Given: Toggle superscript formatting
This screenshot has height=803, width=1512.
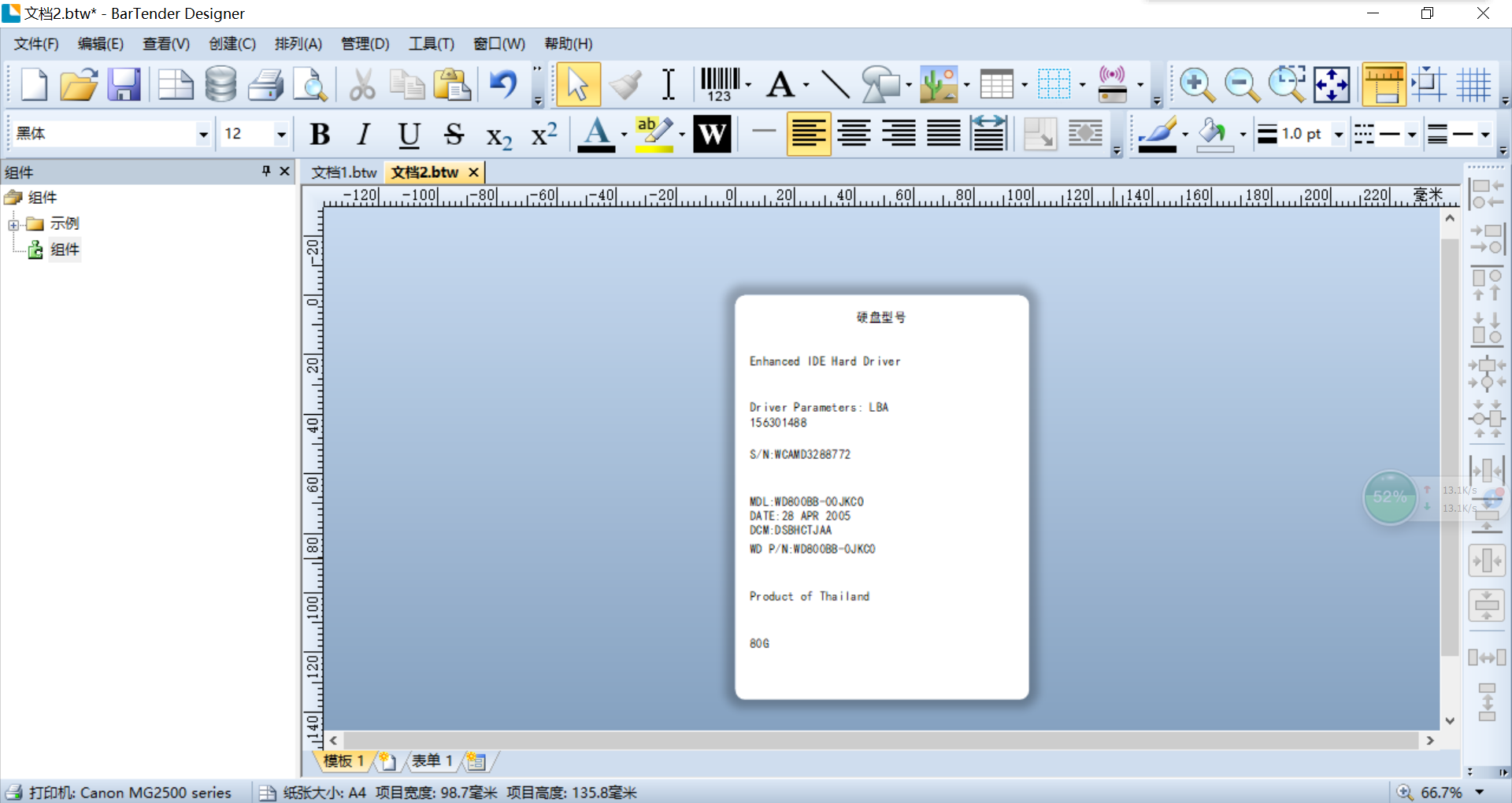Looking at the screenshot, I should [x=544, y=134].
